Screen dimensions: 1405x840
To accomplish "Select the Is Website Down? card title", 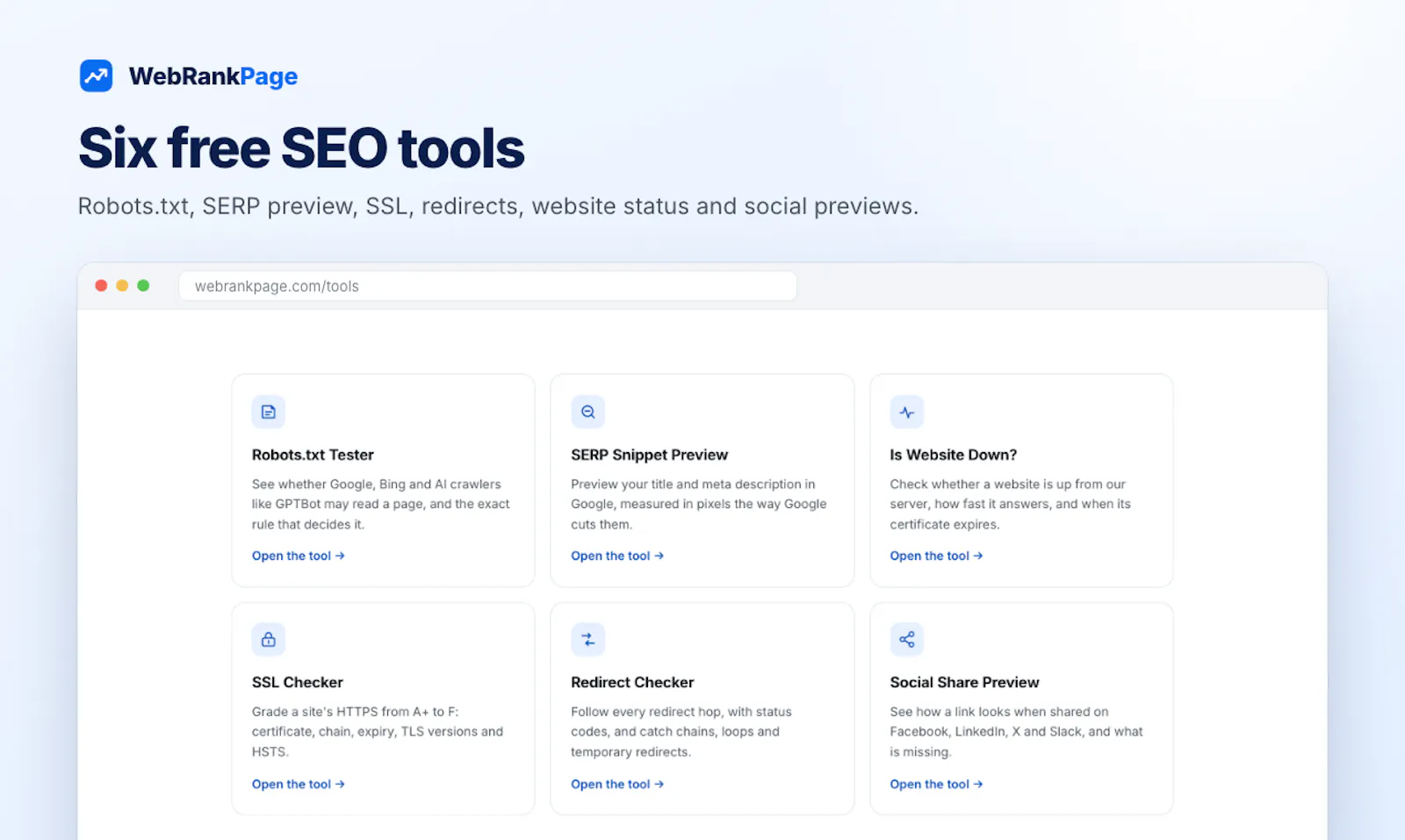I will [954, 455].
